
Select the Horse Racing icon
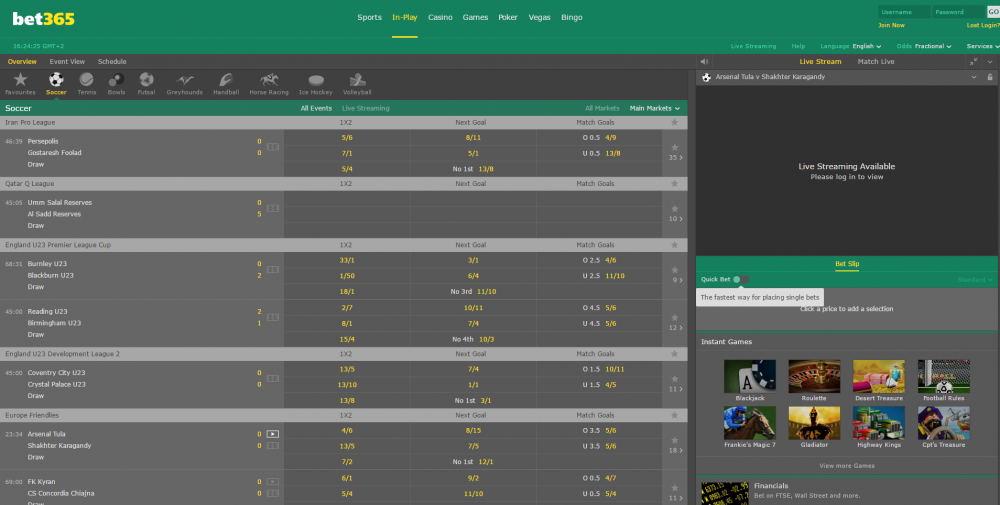(x=269, y=80)
